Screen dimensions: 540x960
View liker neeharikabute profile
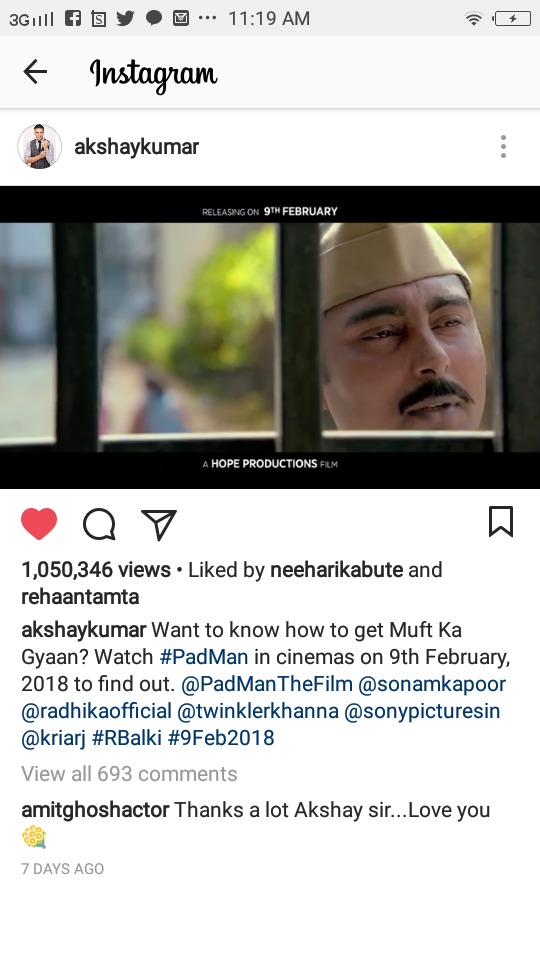tap(337, 570)
